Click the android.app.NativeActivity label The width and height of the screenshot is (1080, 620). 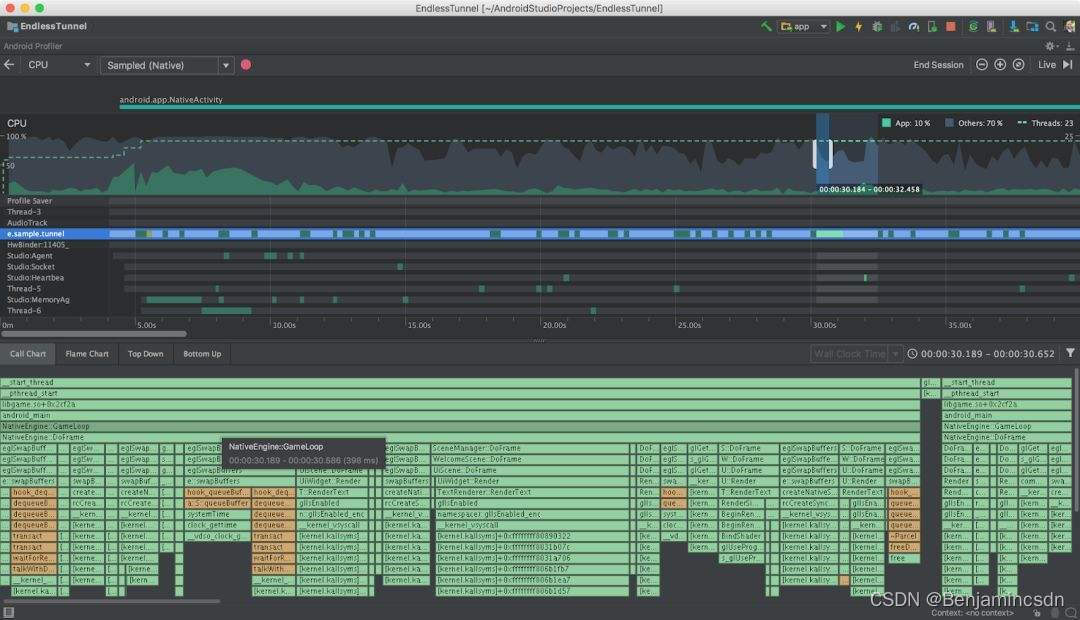171,100
